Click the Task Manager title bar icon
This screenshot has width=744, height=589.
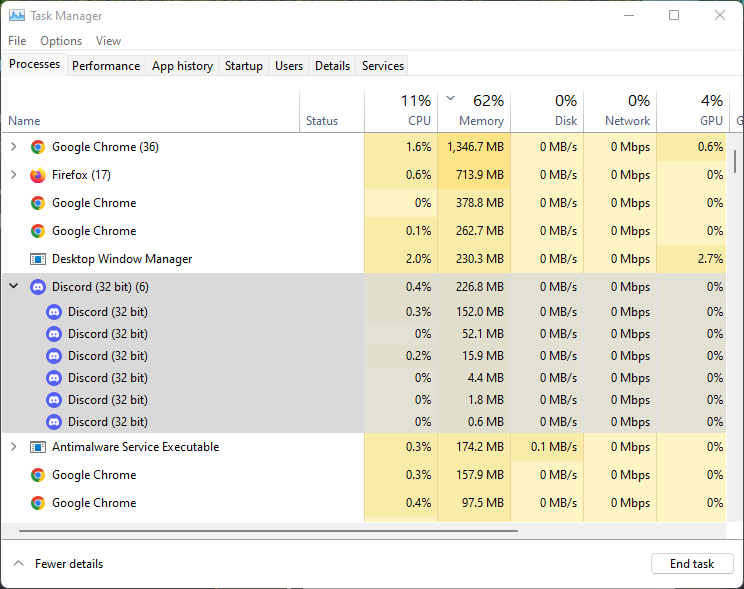point(17,16)
